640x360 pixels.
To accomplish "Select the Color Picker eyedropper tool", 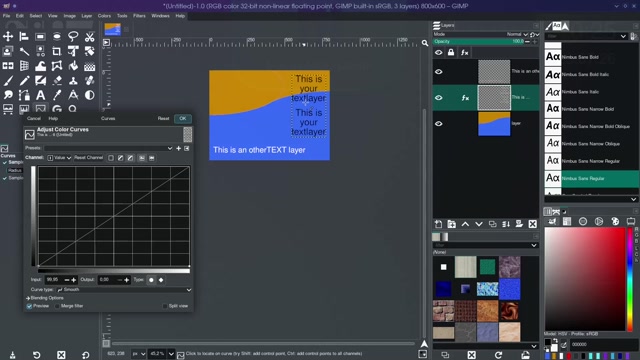I will point(57,95).
